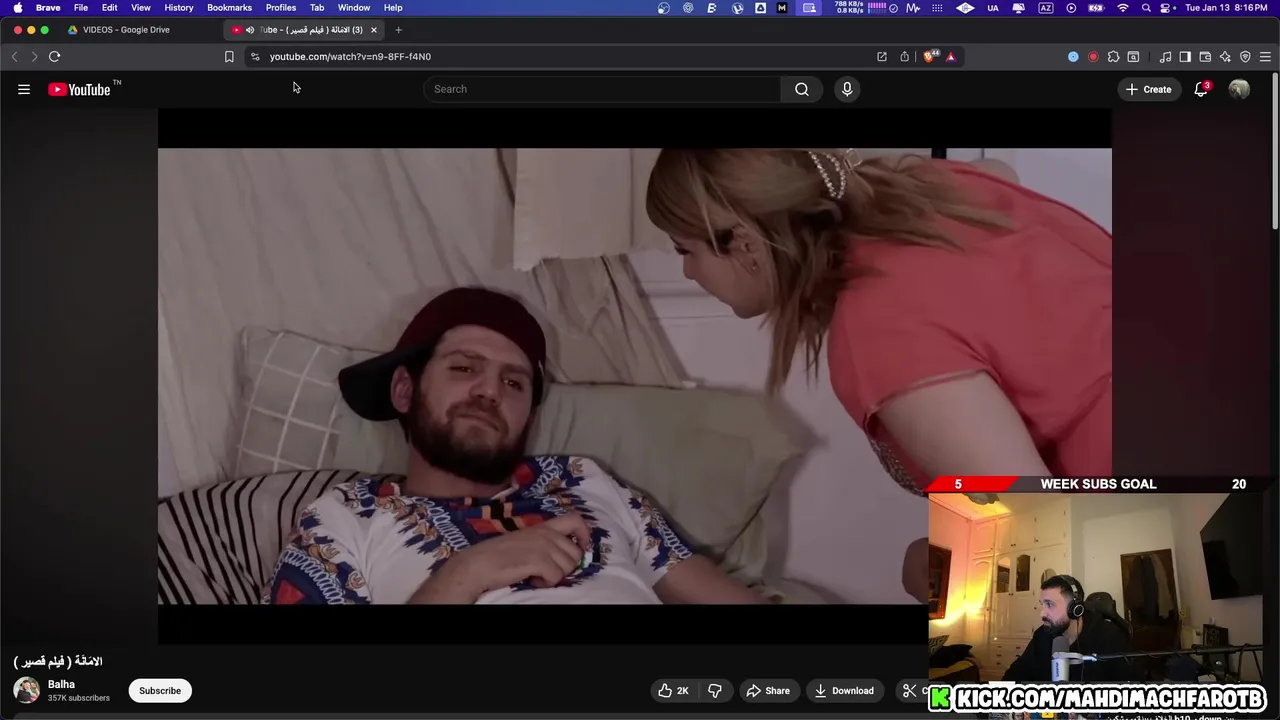This screenshot has width=1280, height=720.
Task: Open the Brave application menu
Action: pos(48,8)
